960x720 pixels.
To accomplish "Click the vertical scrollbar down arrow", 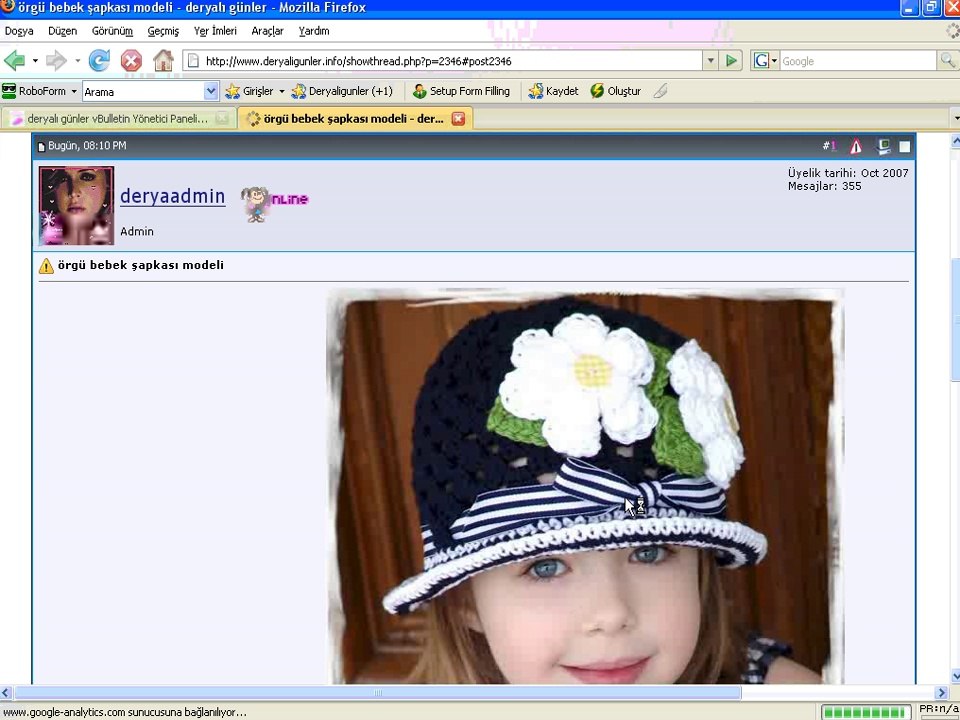I will [x=955, y=676].
